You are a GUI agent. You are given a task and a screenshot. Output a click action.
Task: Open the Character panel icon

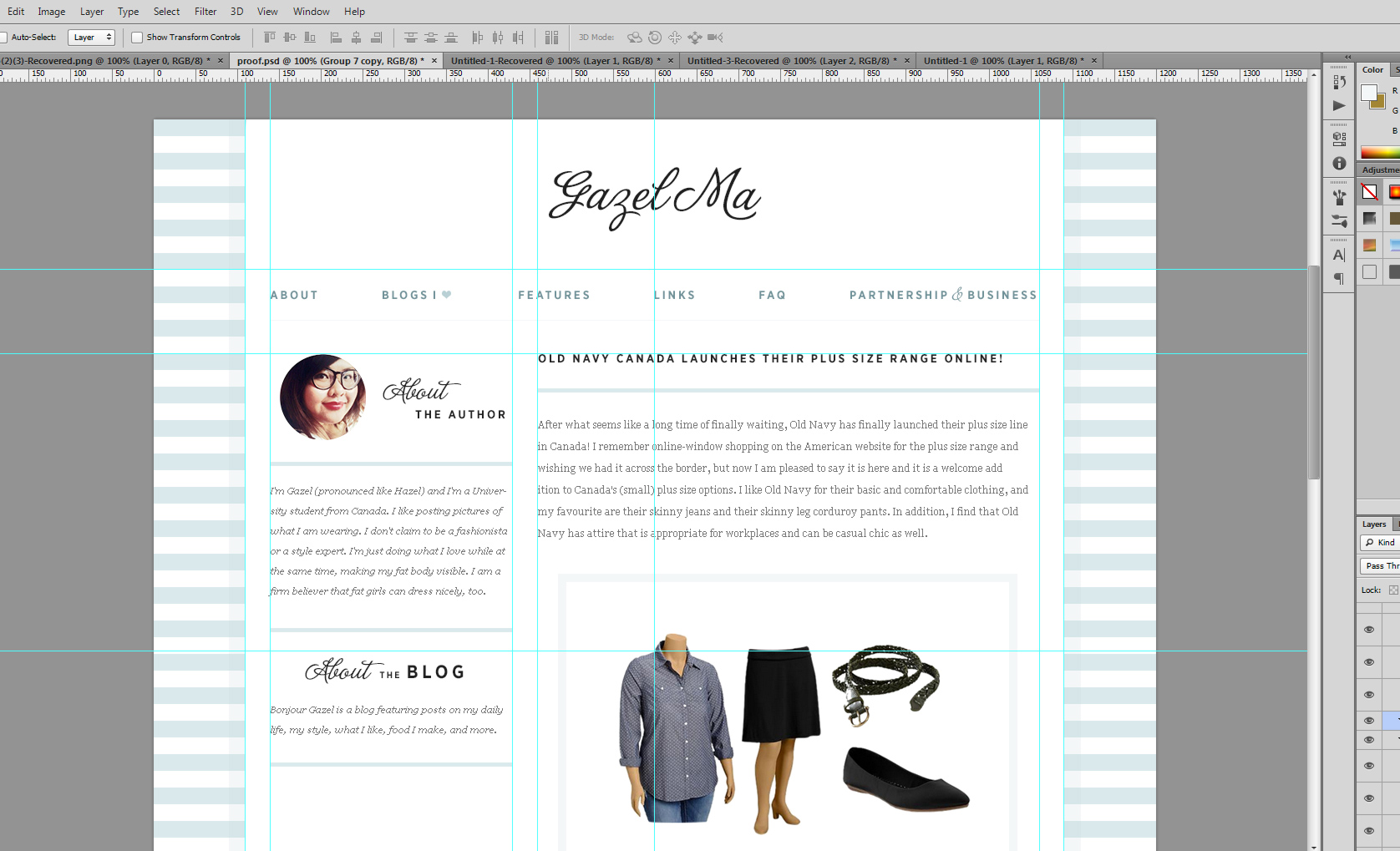[x=1339, y=255]
